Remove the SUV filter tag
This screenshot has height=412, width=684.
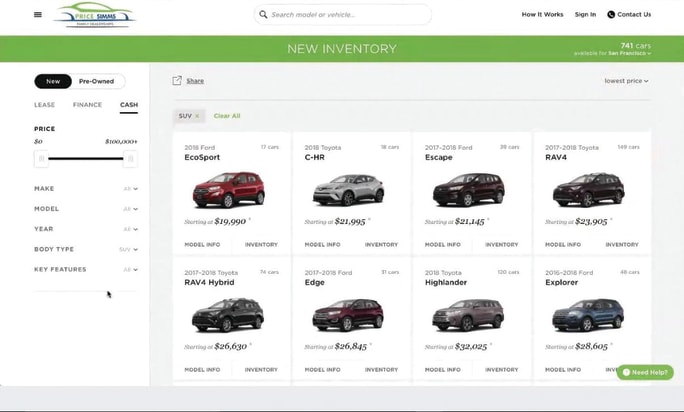197,116
